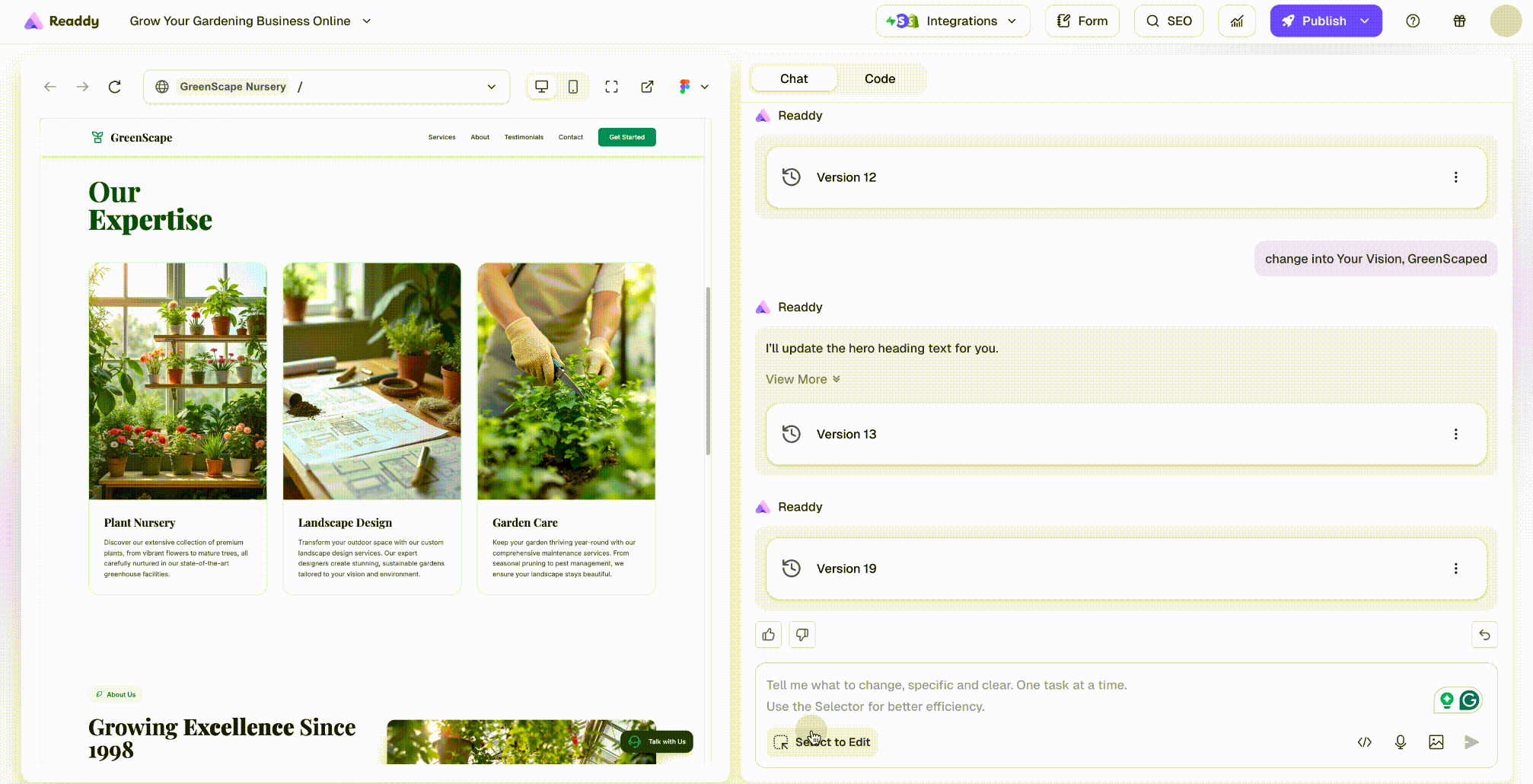Give a thumbs up to the response

[769, 635]
